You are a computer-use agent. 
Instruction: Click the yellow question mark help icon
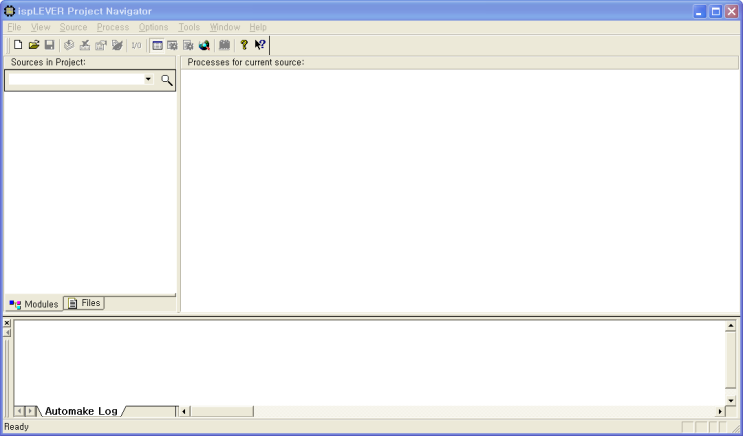pyautogui.click(x=243, y=45)
